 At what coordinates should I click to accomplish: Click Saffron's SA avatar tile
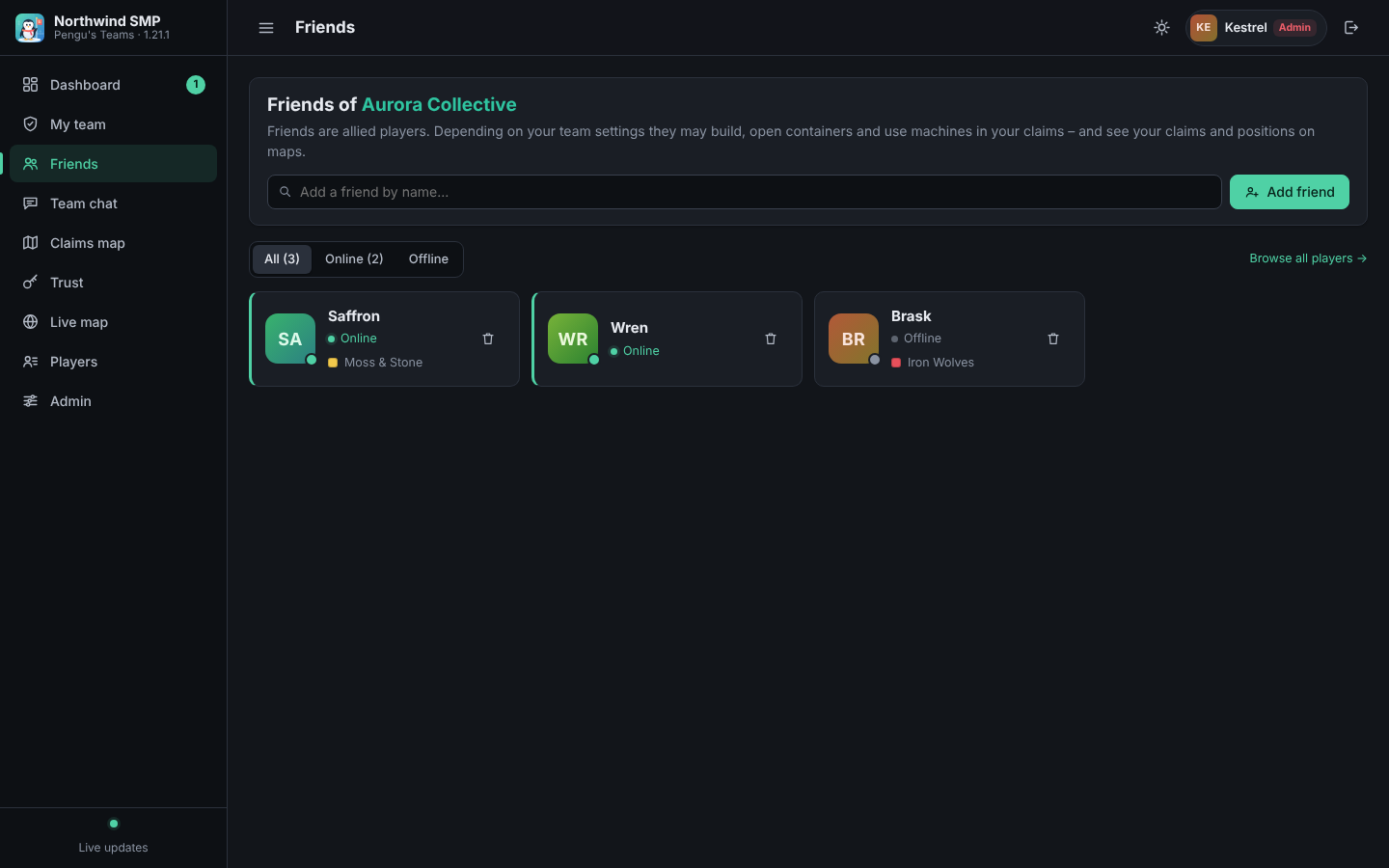(x=290, y=339)
